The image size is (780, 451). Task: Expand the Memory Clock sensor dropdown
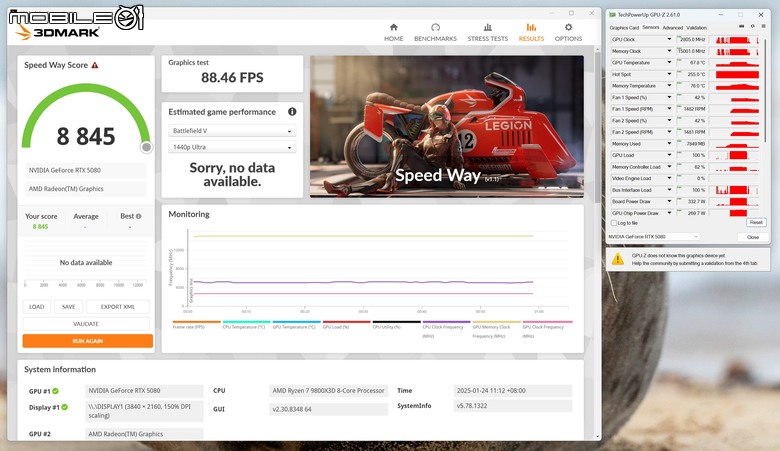(669, 51)
